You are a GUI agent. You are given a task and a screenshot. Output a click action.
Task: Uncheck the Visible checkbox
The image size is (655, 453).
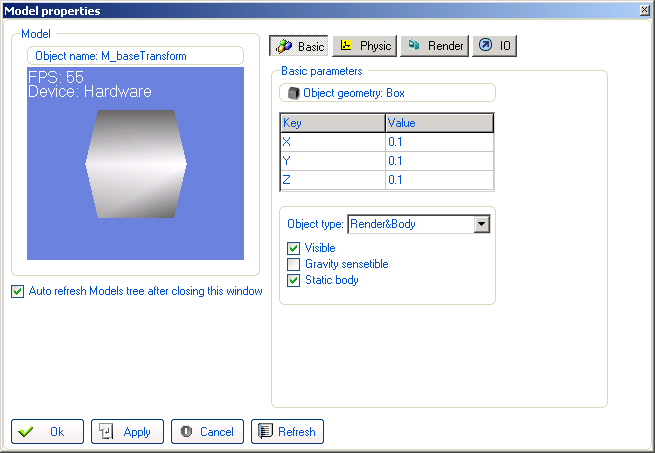[x=294, y=248]
